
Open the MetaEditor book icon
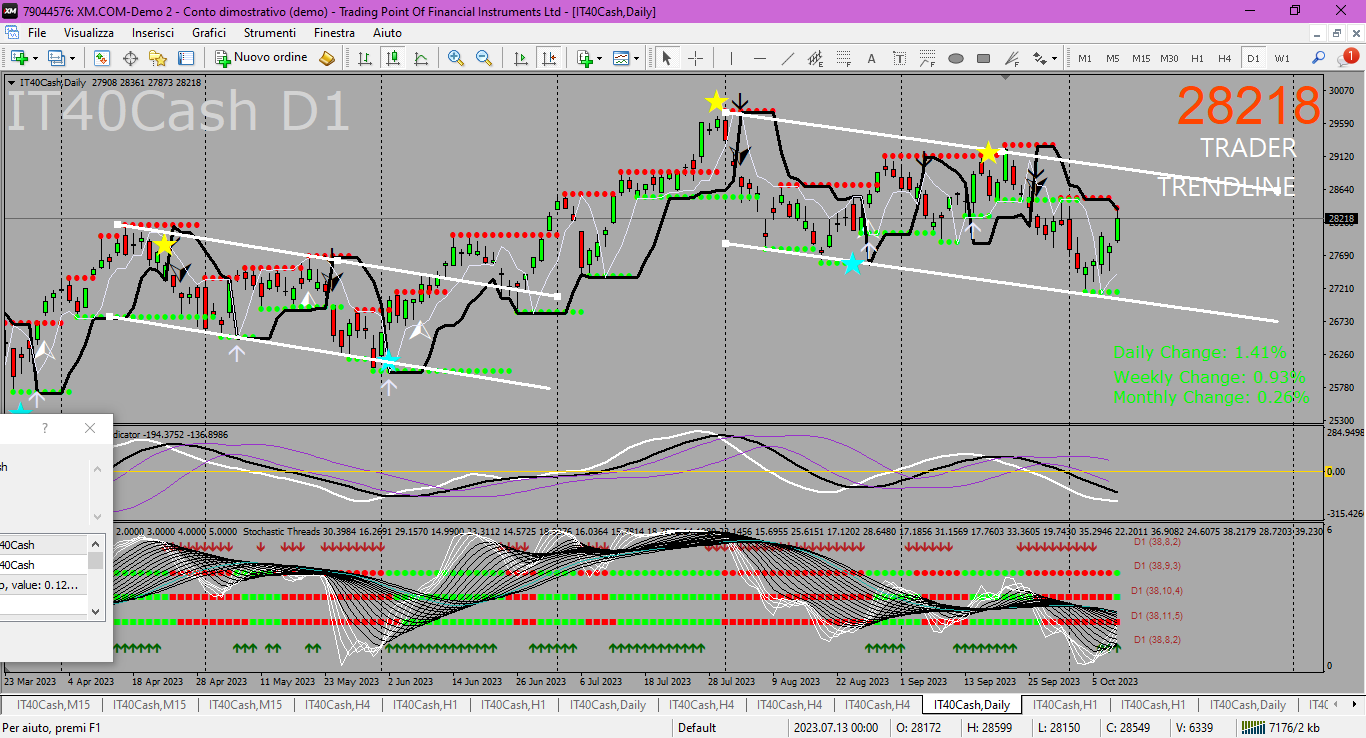click(327, 58)
